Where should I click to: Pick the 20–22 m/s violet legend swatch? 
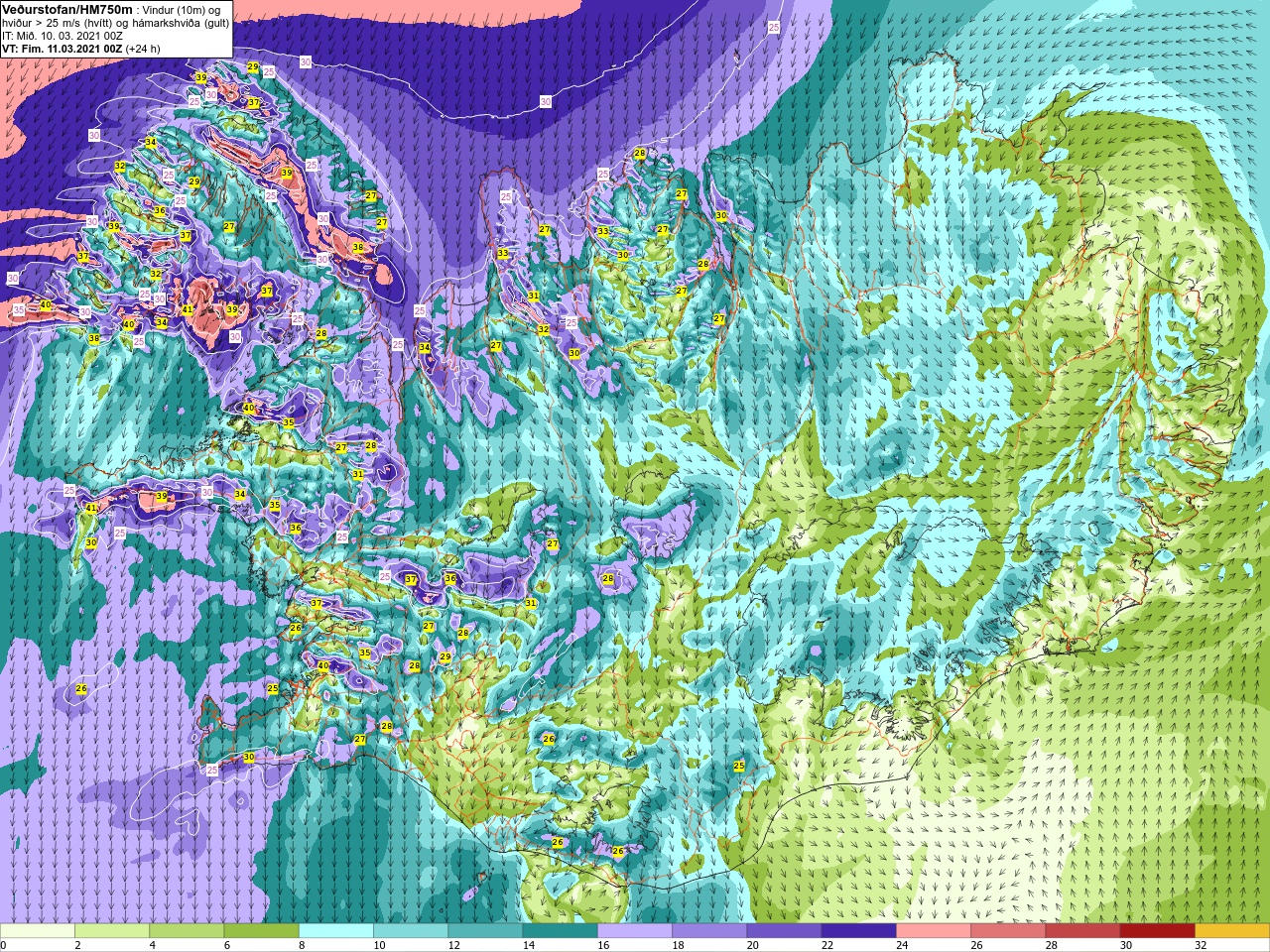[x=784, y=931]
